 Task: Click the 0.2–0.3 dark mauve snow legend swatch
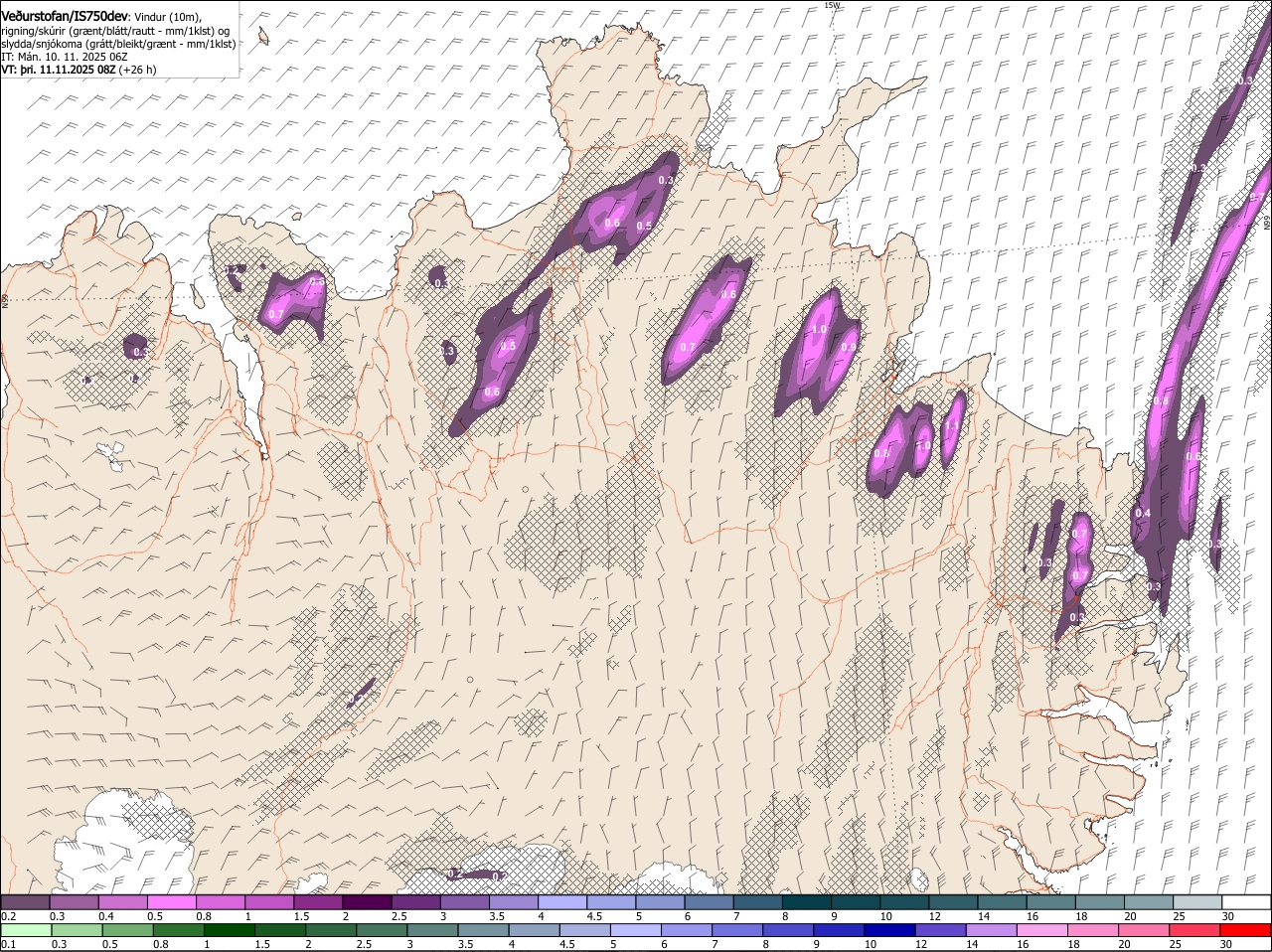click(25, 902)
